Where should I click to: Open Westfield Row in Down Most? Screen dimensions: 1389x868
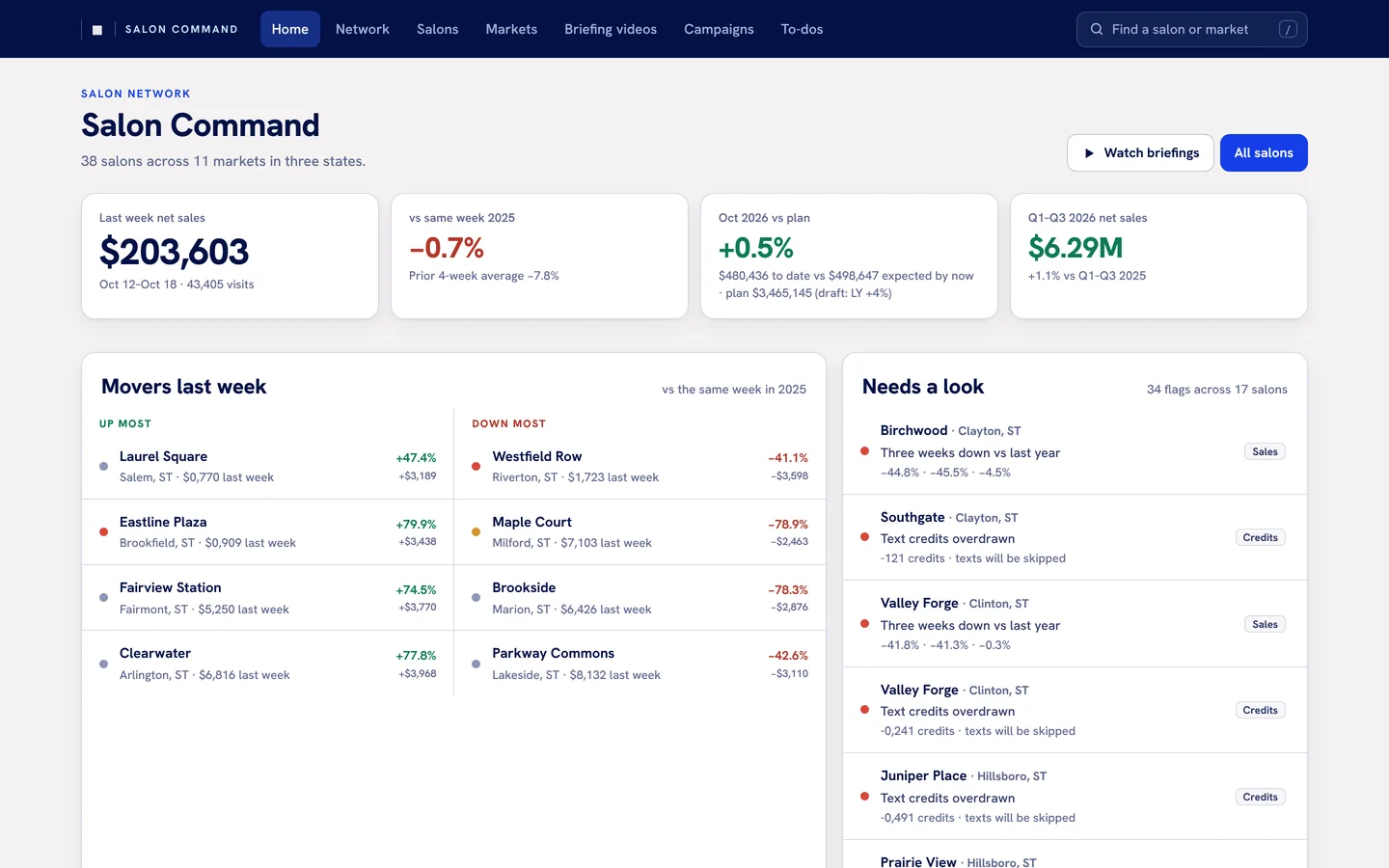[x=640, y=467]
